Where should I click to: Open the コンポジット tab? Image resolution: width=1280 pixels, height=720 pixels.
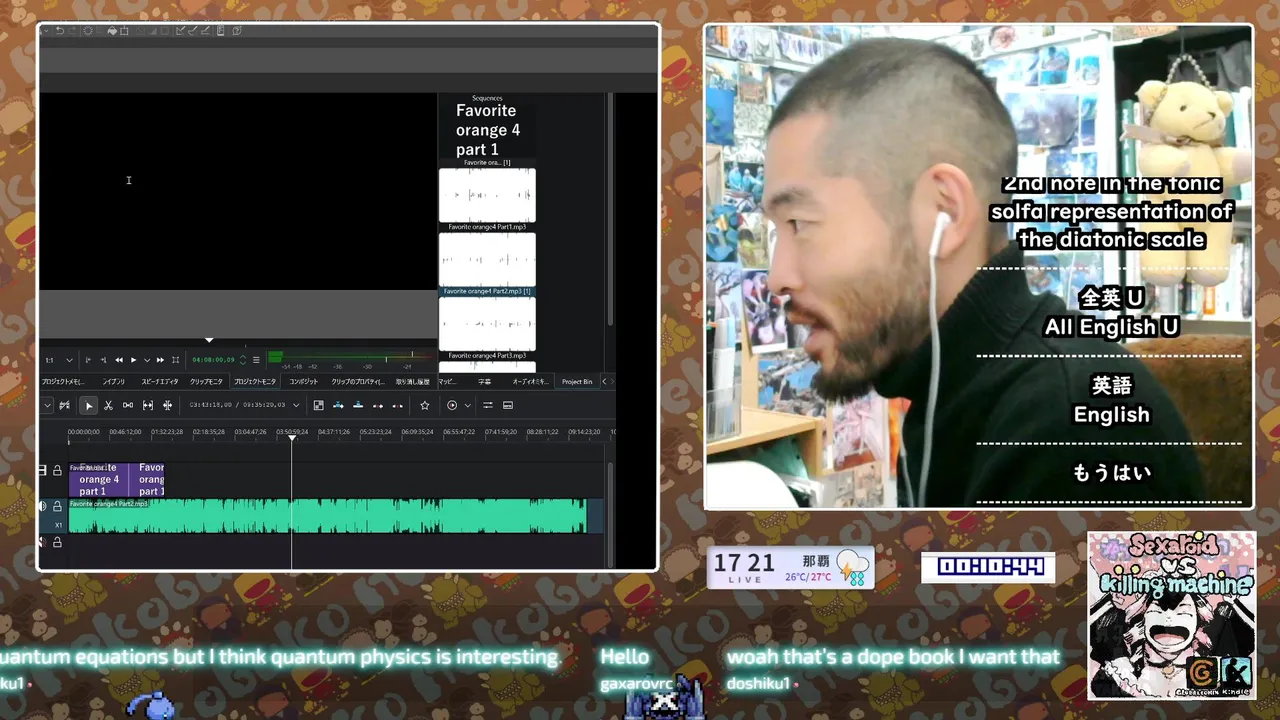(303, 382)
